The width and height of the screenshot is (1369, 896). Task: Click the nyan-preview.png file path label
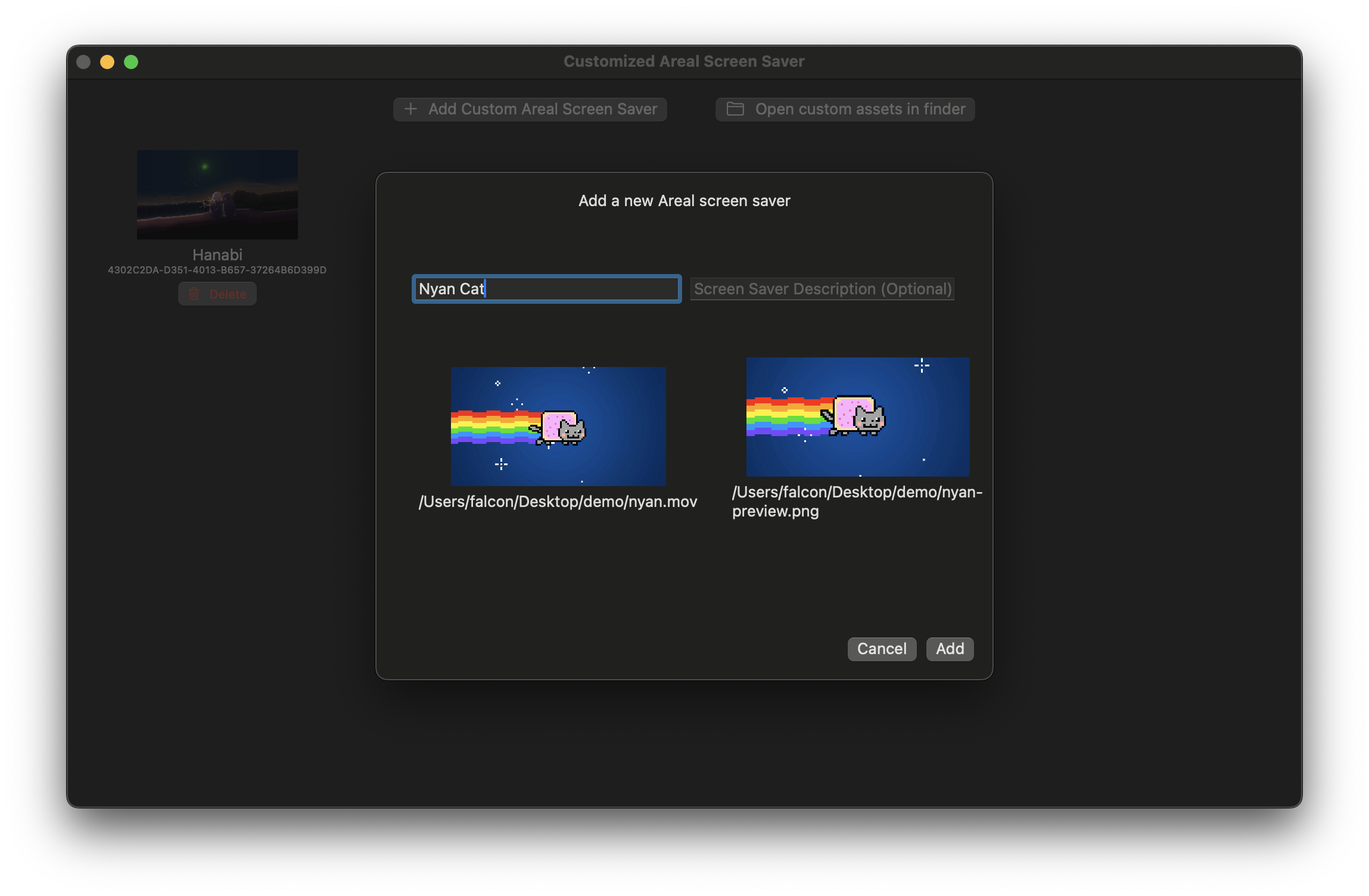click(857, 502)
